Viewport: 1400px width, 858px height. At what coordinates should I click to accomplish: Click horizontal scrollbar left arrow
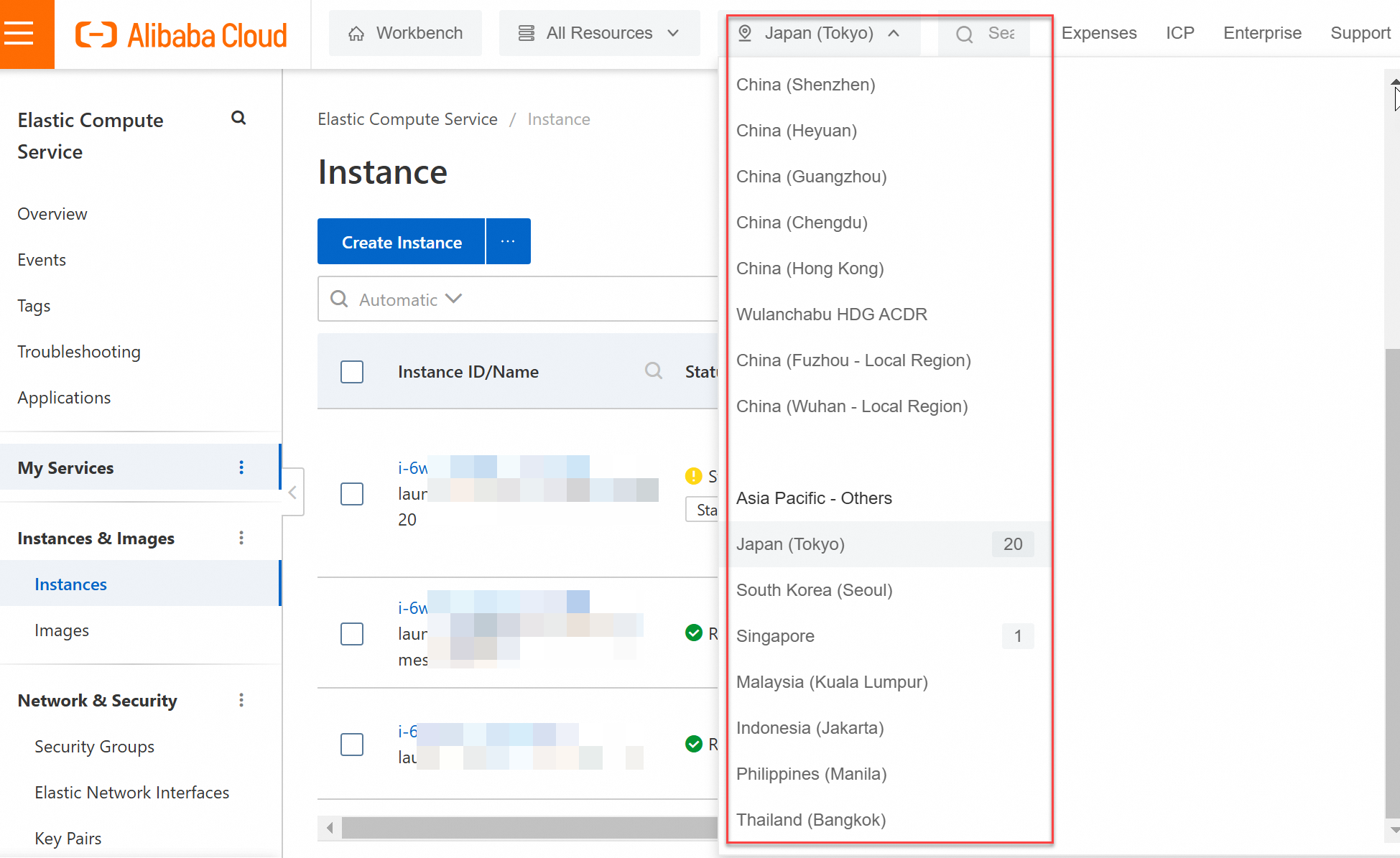point(330,828)
